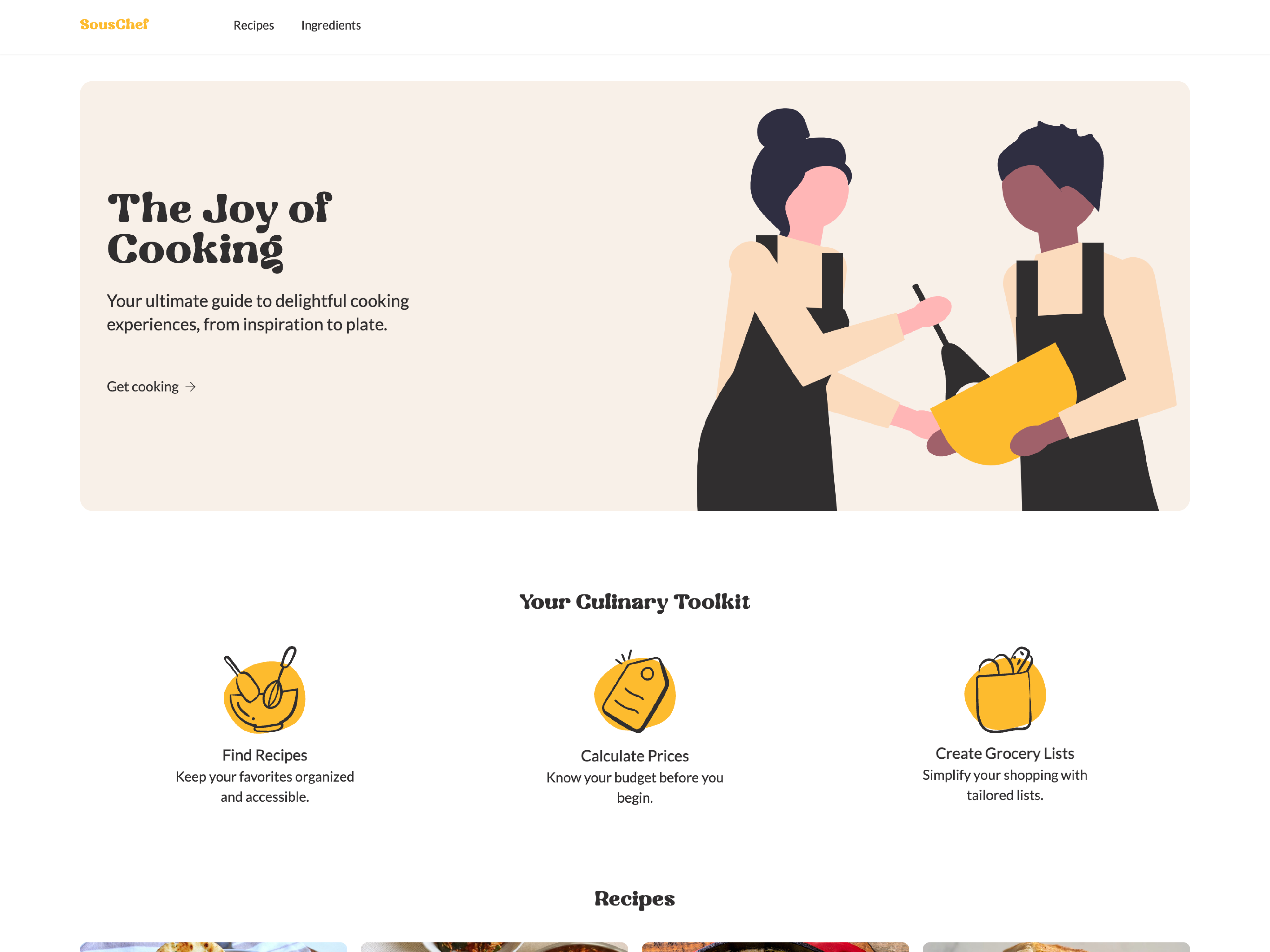
Task: Select the Calculate Prices heading
Action: (635, 756)
